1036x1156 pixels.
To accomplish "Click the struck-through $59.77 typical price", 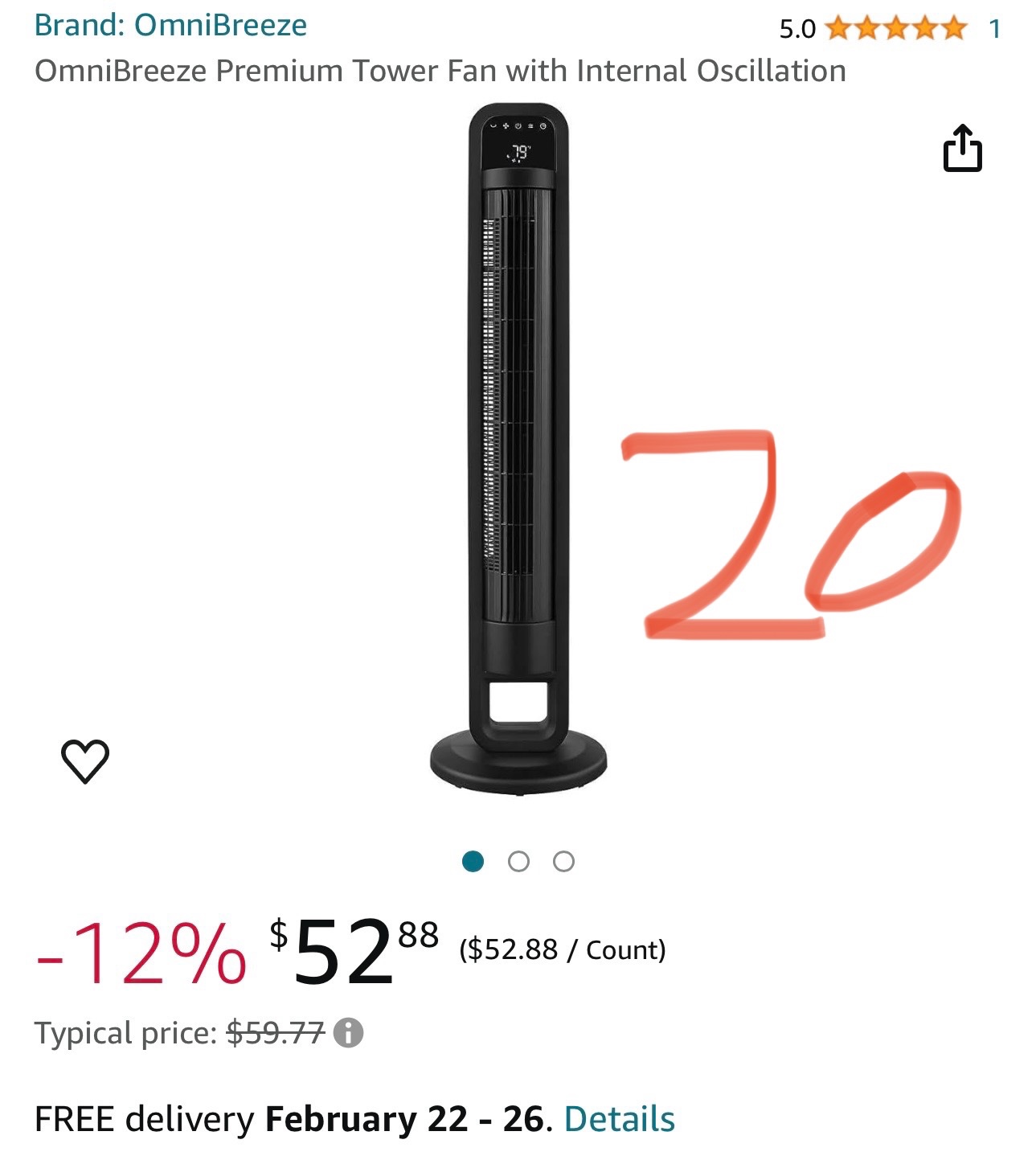I will pos(276,1032).
